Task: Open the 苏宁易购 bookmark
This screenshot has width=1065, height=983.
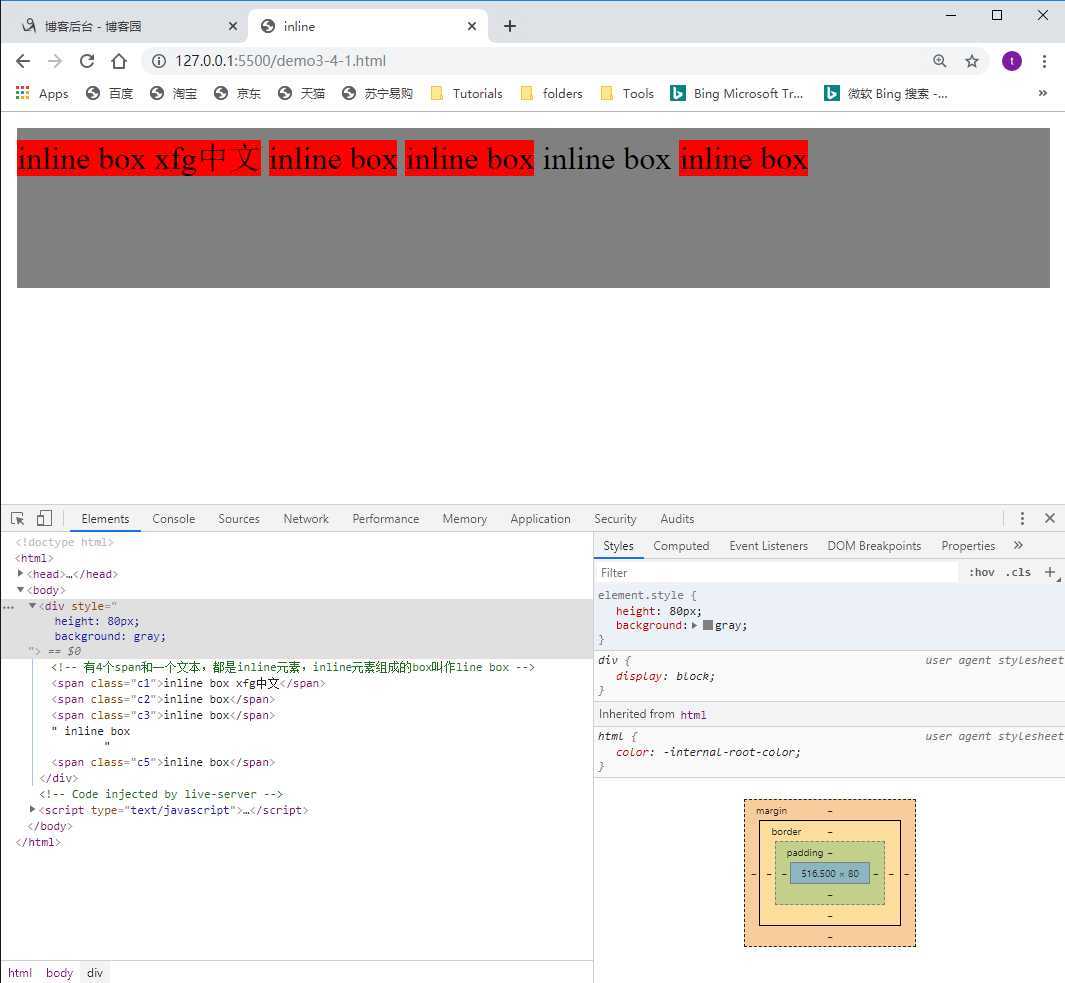Action: point(378,93)
